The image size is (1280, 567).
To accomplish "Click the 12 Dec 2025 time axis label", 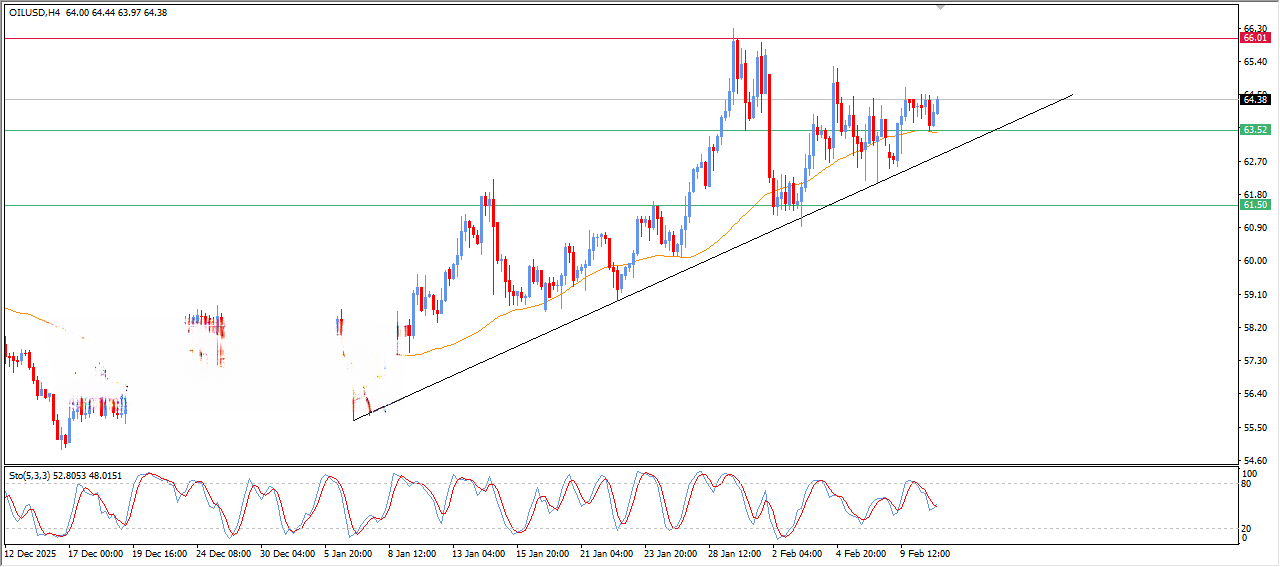I will (x=32, y=552).
